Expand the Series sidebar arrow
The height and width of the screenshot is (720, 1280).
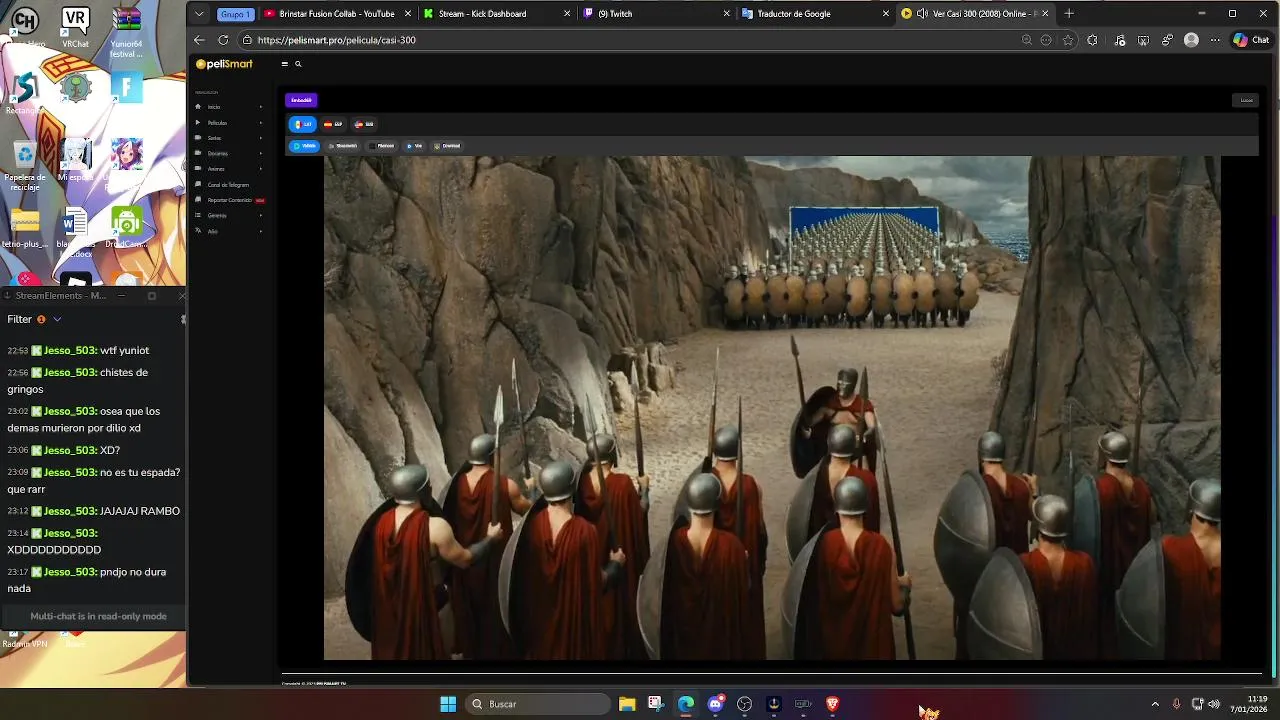click(261, 138)
